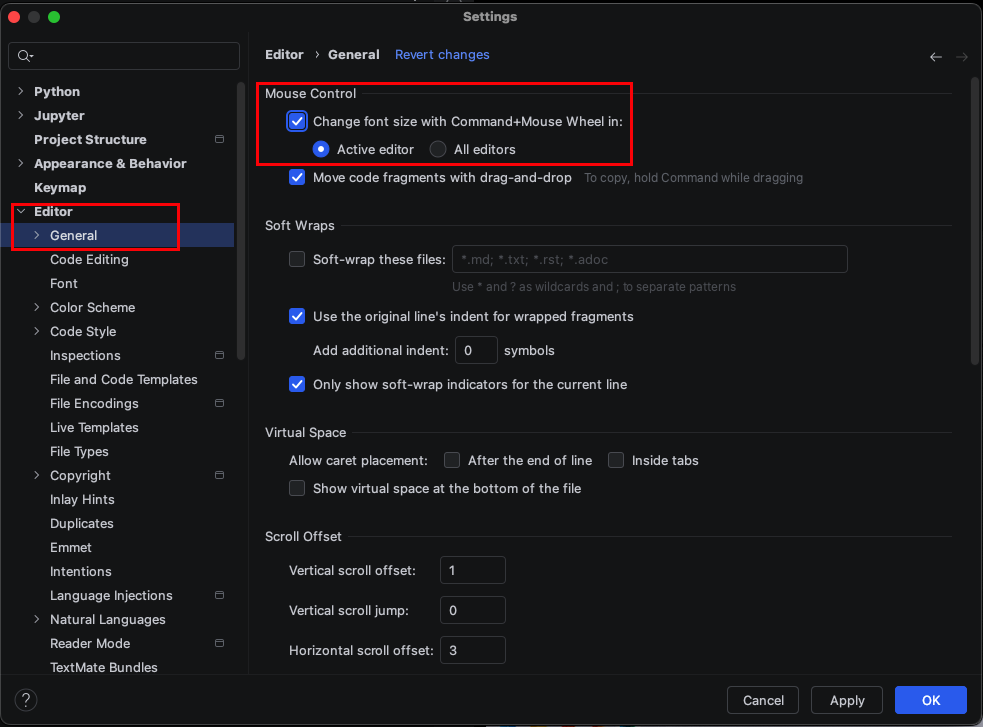
Task: Click the Apply button
Action: click(x=846, y=700)
